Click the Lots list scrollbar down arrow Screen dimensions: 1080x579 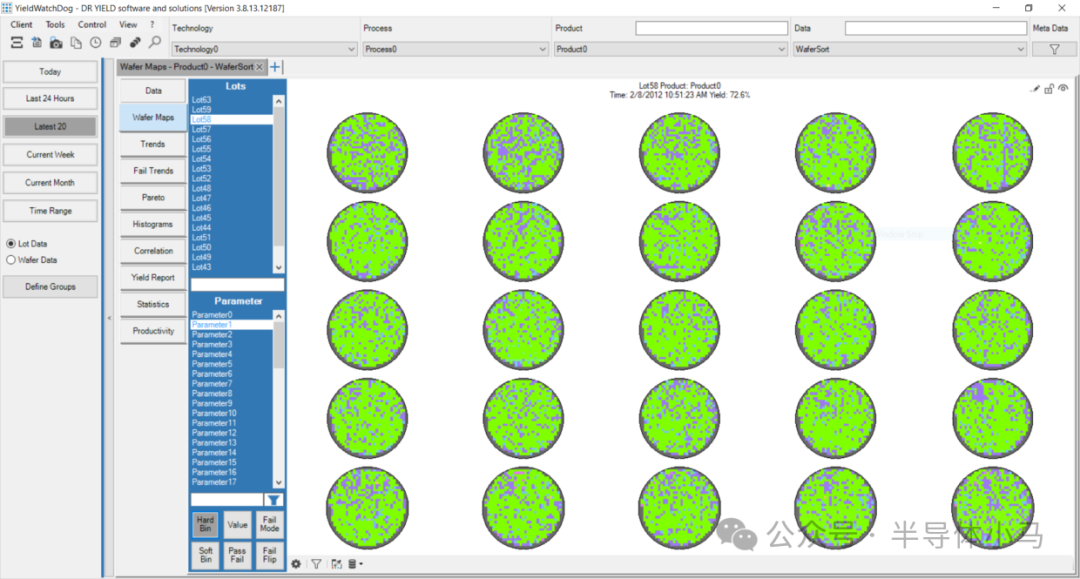[278, 267]
